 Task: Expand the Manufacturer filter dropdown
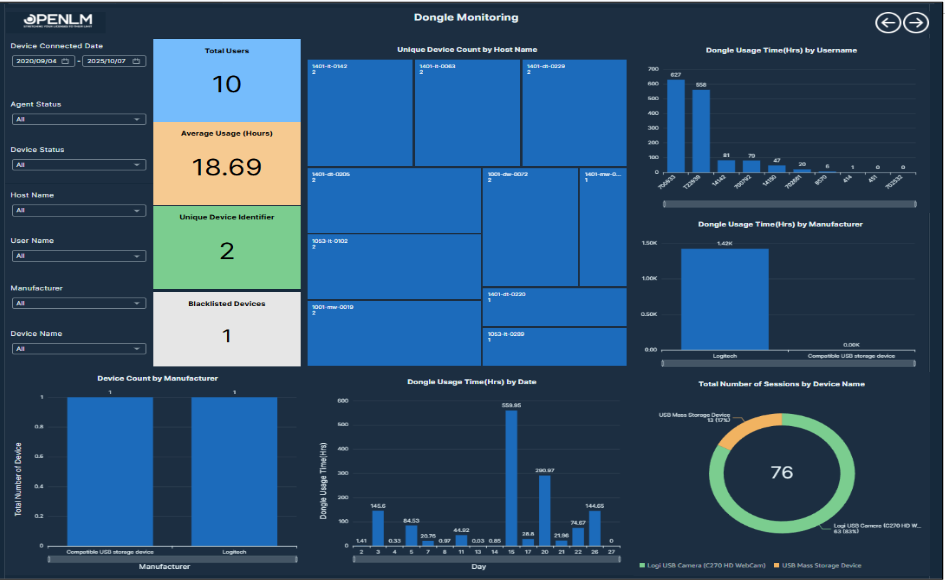79,303
